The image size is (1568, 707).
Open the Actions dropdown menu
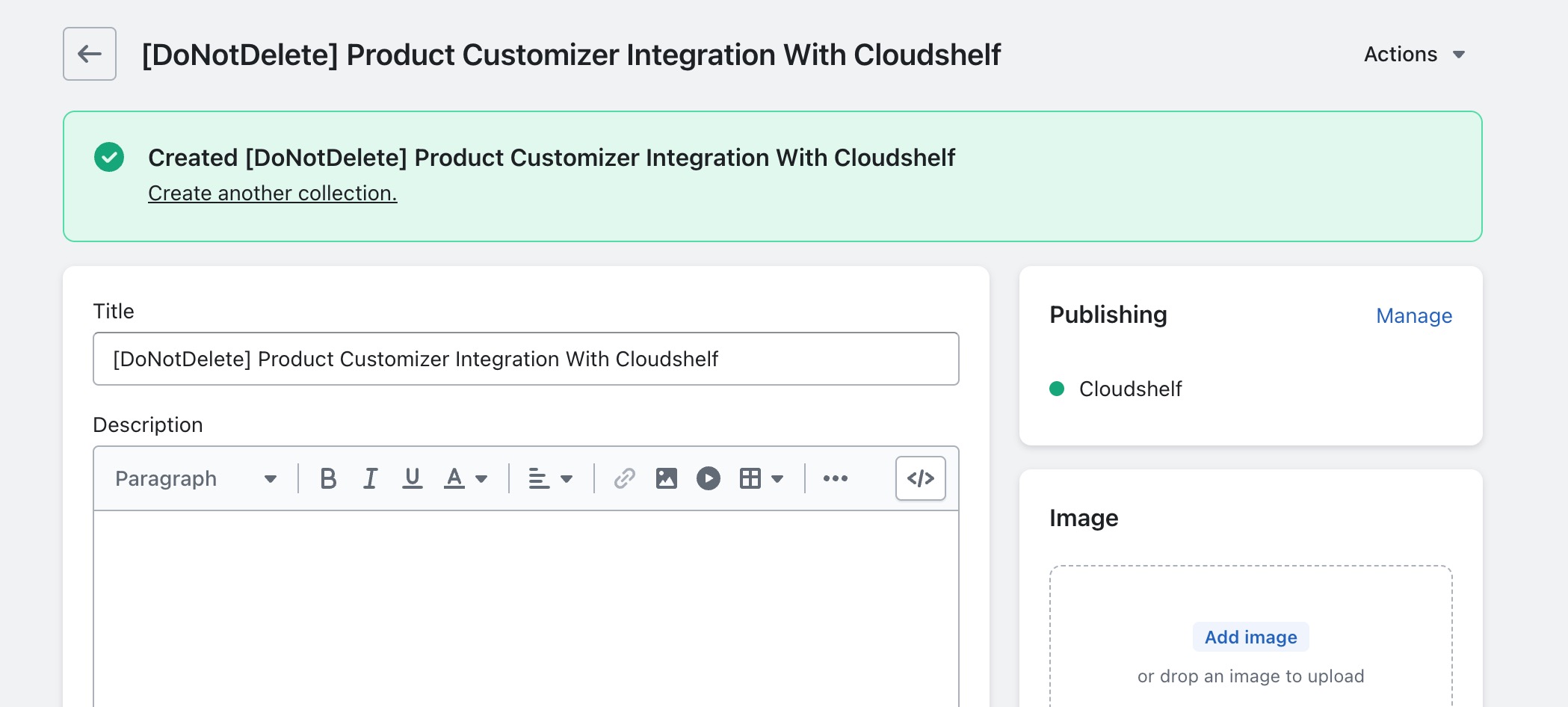click(1414, 55)
